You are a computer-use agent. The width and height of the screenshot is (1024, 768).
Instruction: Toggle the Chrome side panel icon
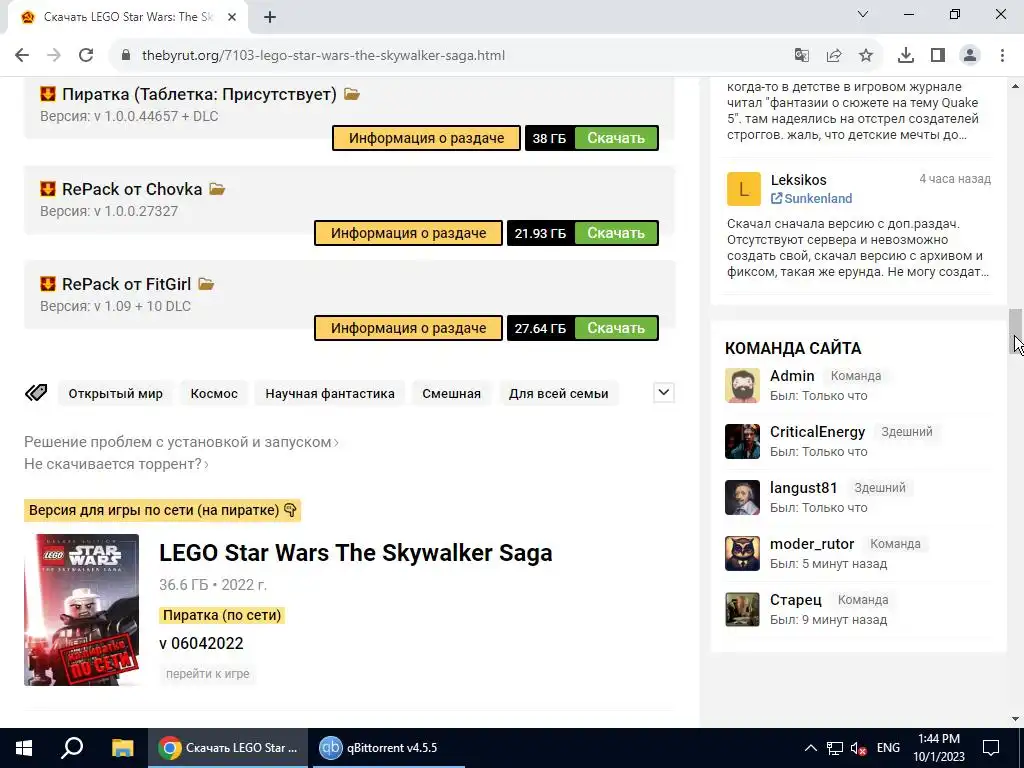[x=938, y=56]
